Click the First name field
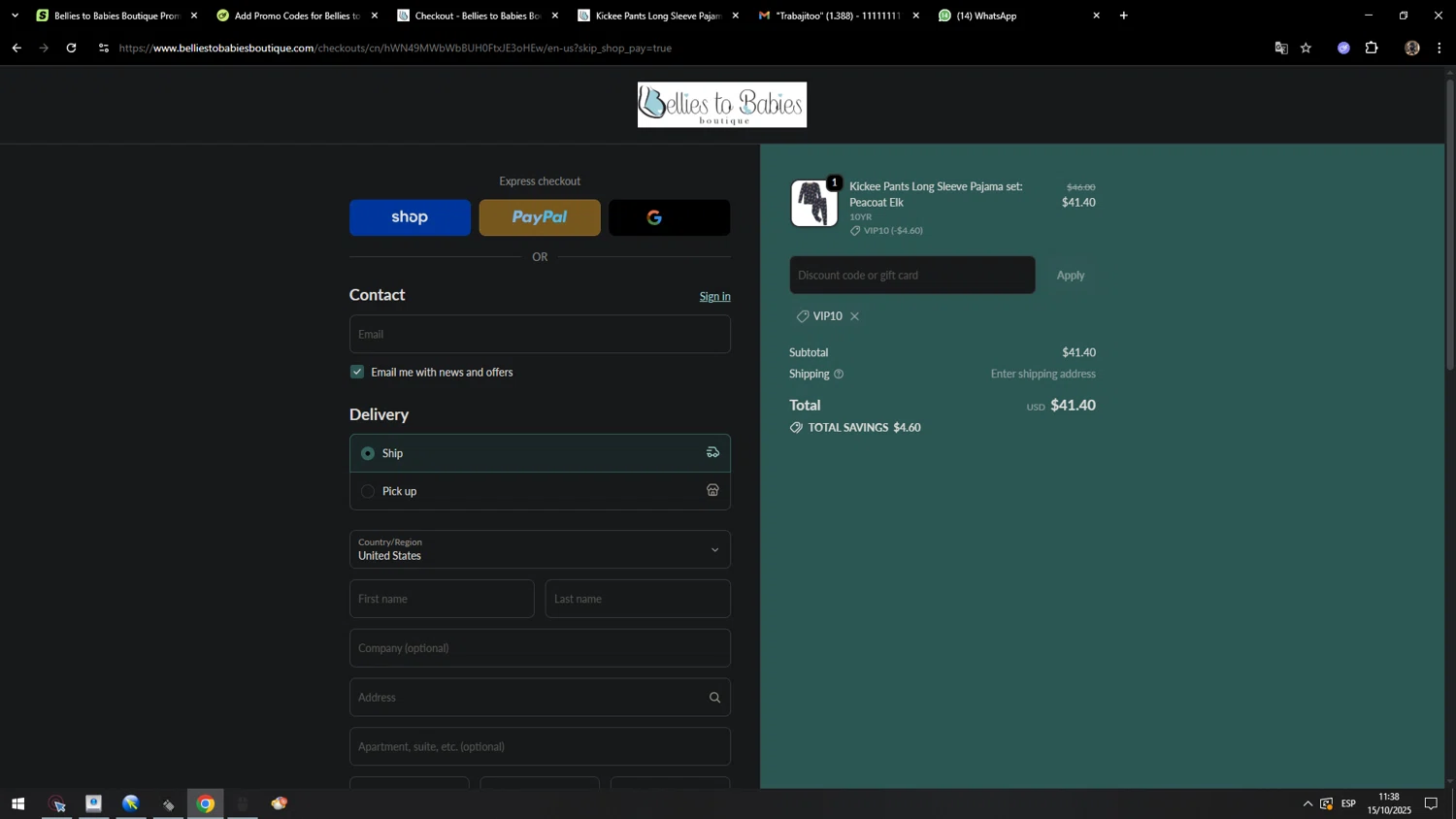The height and width of the screenshot is (819, 1456). 442,599
